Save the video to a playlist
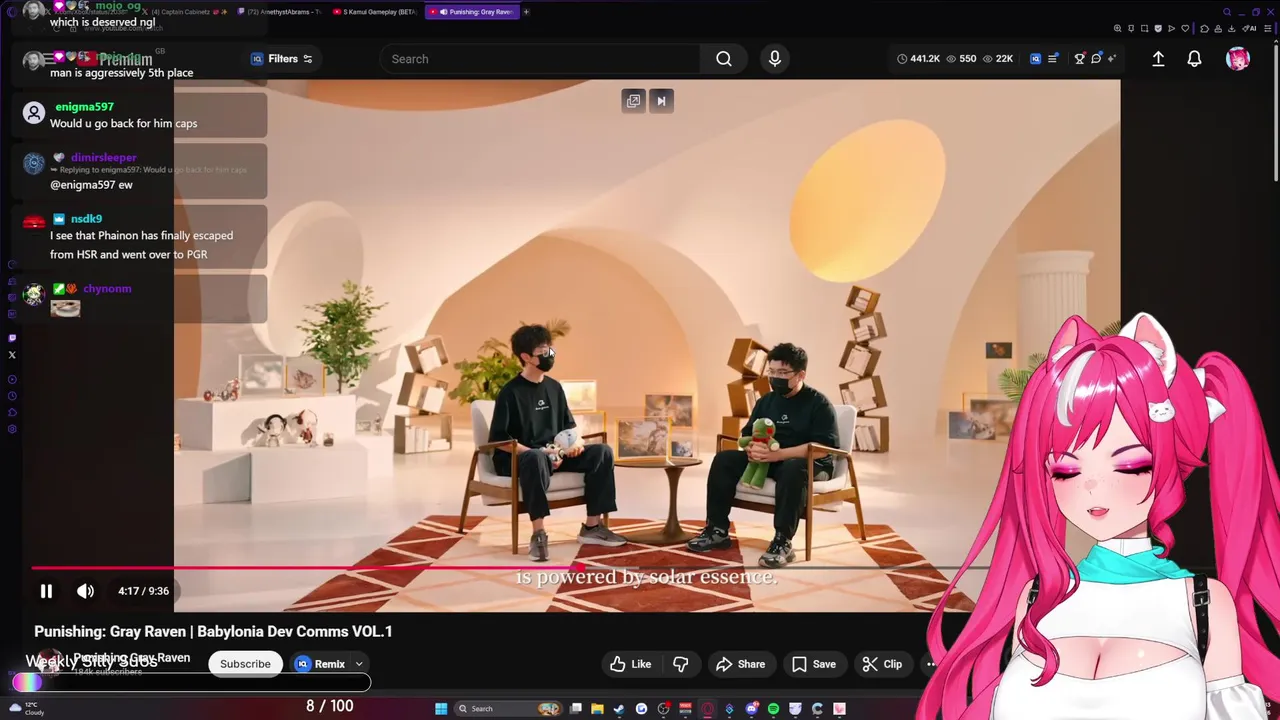The image size is (1280, 720). tap(814, 664)
